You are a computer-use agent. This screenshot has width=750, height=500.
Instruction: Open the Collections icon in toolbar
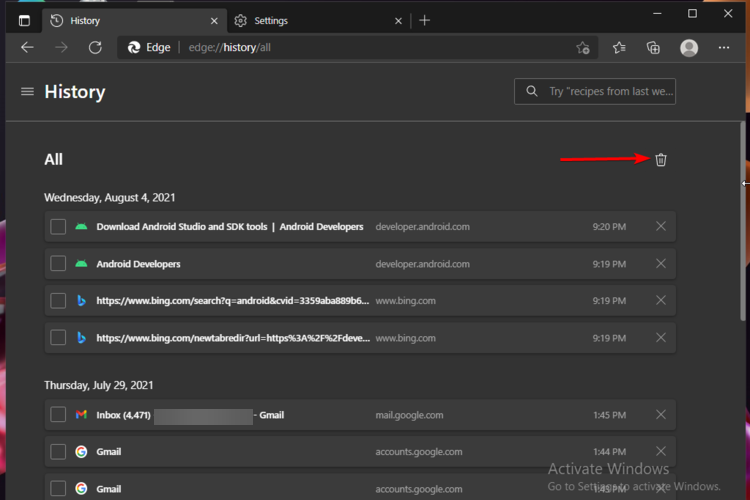tap(653, 48)
